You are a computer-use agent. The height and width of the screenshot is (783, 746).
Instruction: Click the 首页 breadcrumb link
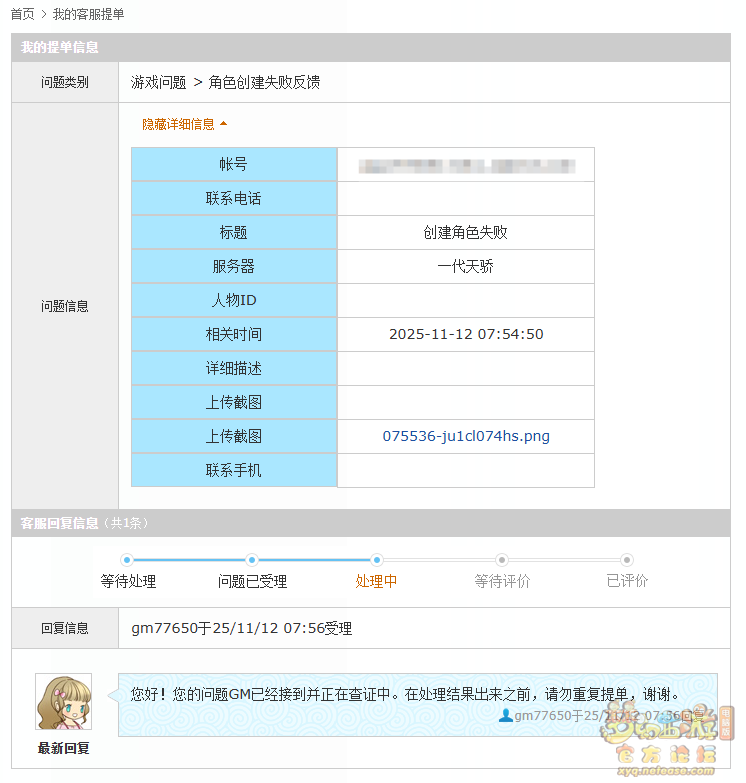(22, 14)
